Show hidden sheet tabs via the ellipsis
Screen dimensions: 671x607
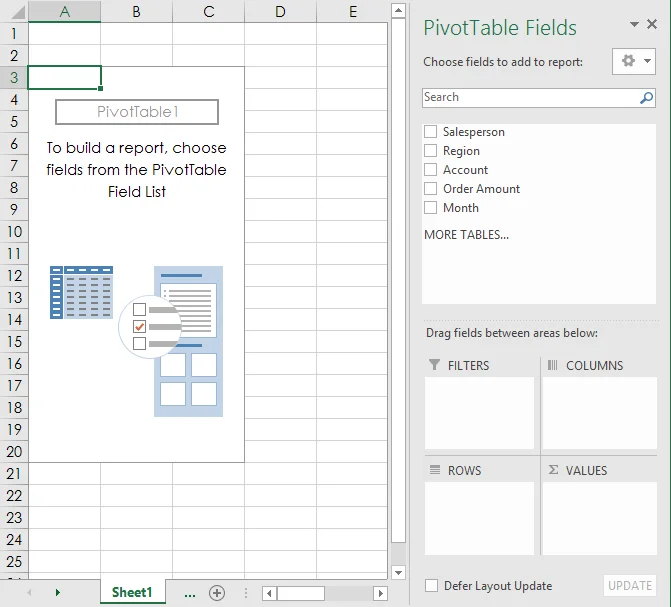(190, 594)
